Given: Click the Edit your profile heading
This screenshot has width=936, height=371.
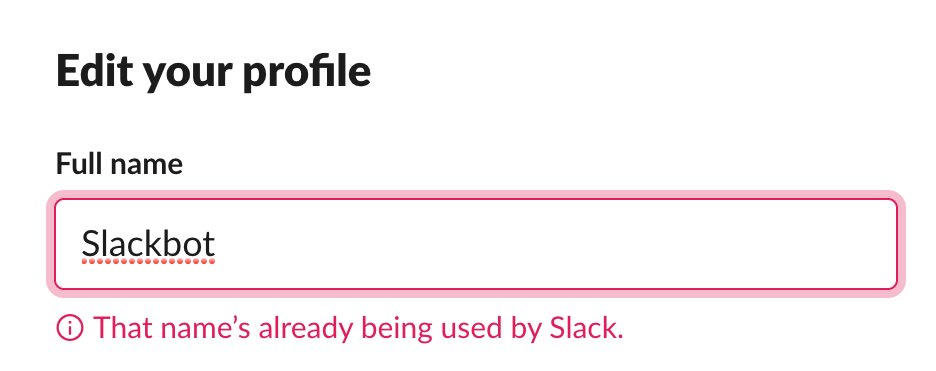Looking at the screenshot, I should coord(214,72).
